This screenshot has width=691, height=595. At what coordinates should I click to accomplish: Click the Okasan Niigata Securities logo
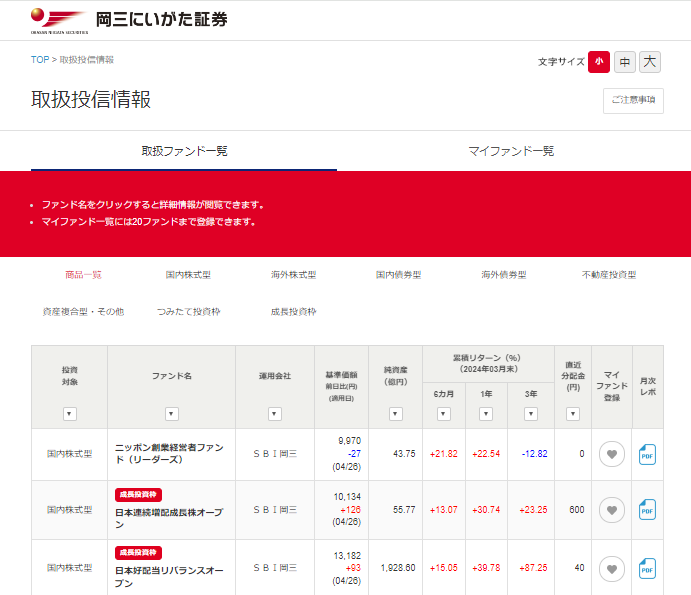coord(129,20)
